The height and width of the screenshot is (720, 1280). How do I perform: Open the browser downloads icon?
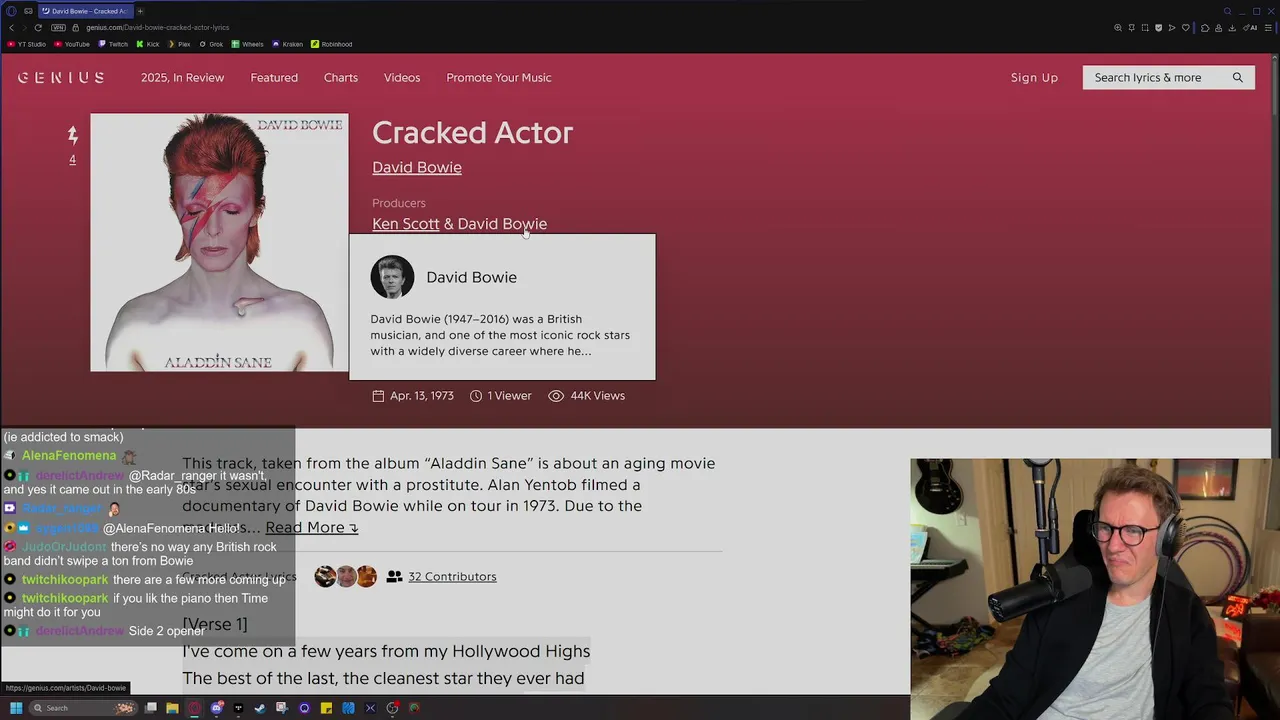(x=1232, y=28)
